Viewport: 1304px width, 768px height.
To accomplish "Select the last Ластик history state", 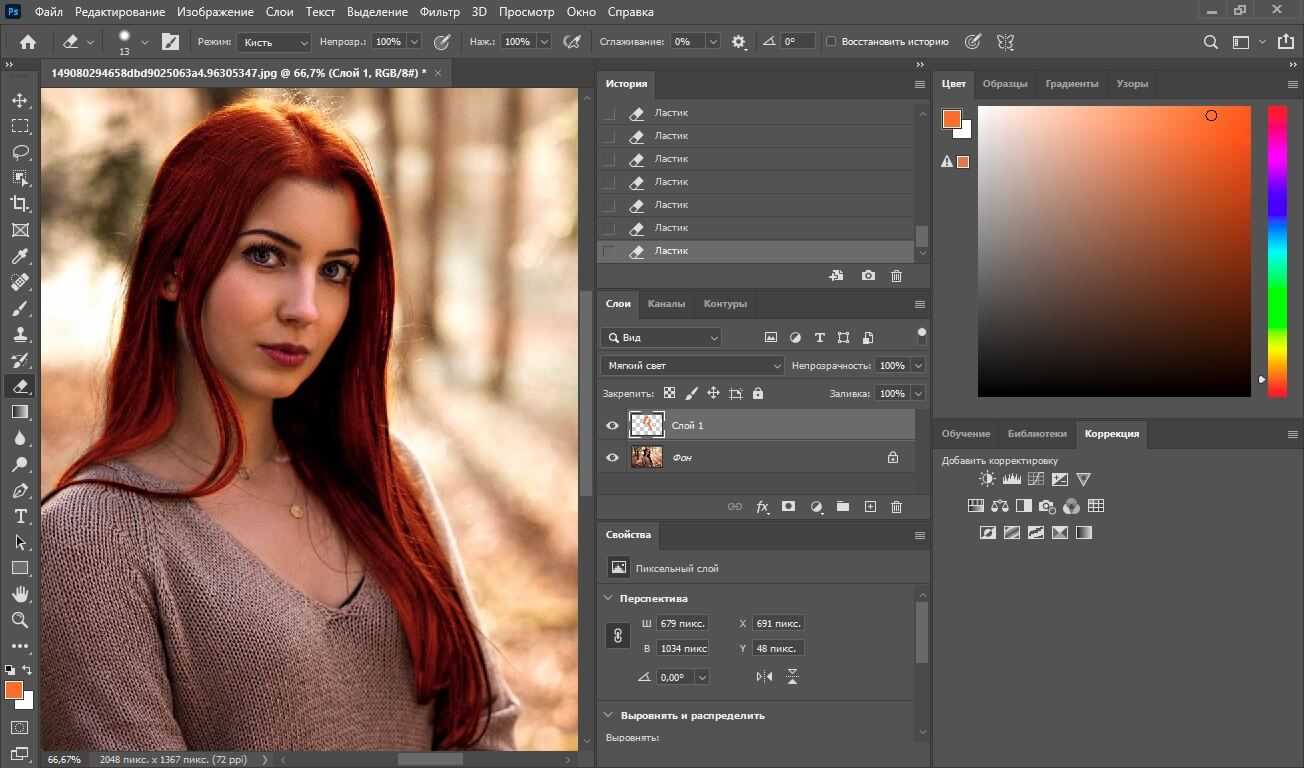I will (671, 251).
